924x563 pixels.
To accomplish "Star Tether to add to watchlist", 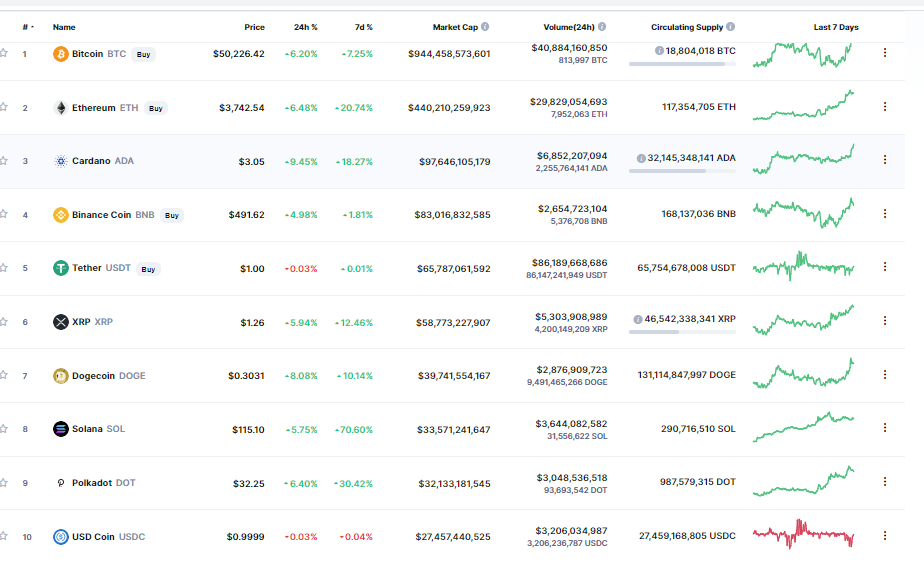I will pos(4,268).
